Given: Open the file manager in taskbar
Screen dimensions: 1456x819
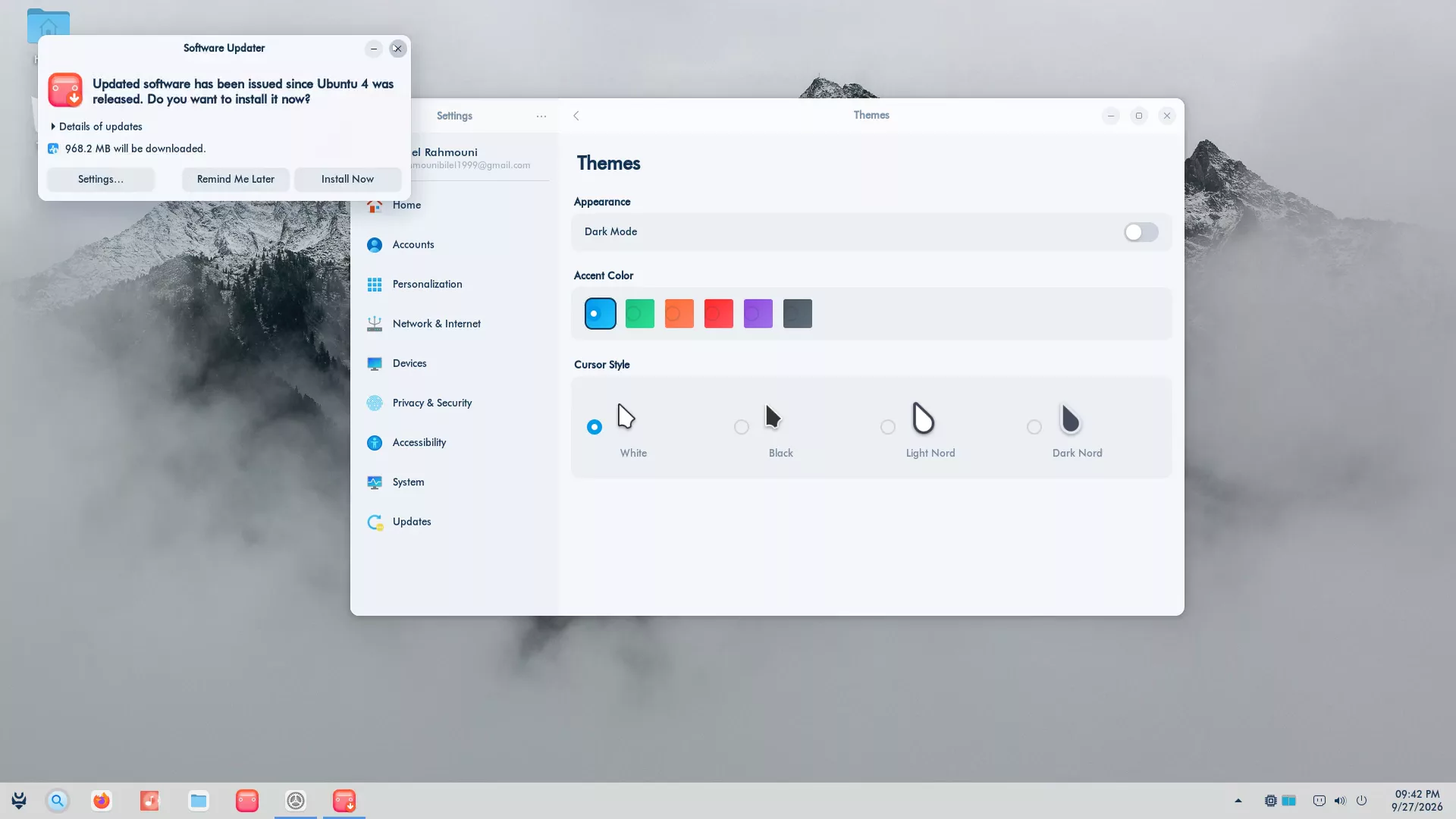Looking at the screenshot, I should click(199, 801).
